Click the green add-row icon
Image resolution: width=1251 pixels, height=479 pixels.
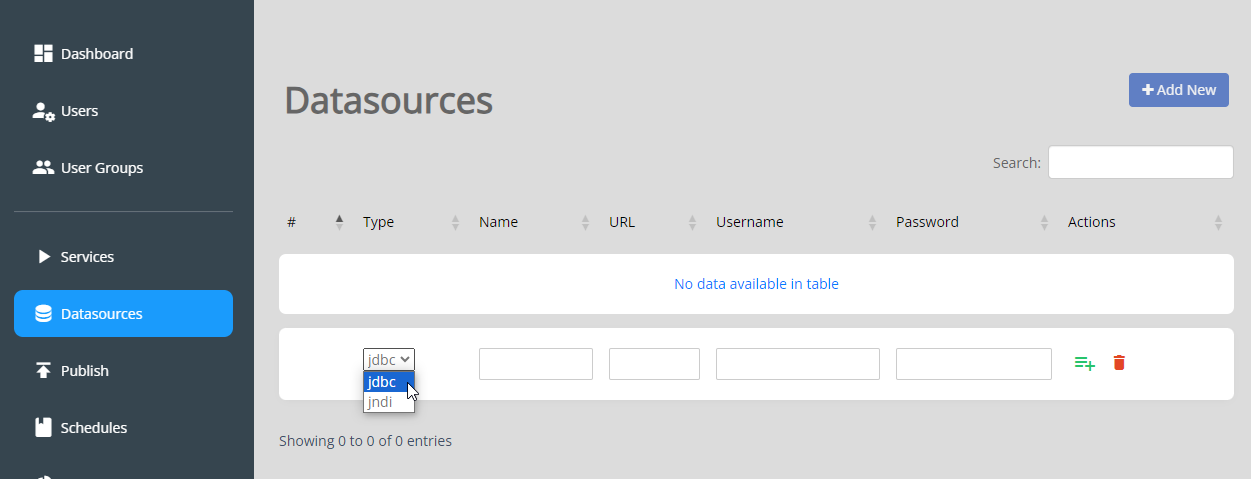click(x=1085, y=363)
